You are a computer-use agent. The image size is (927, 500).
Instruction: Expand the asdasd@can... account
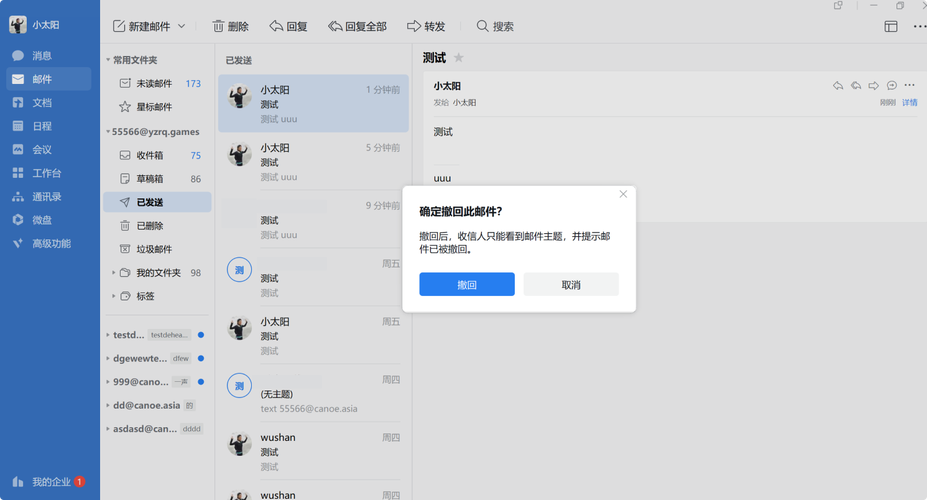pyautogui.click(x=108, y=428)
